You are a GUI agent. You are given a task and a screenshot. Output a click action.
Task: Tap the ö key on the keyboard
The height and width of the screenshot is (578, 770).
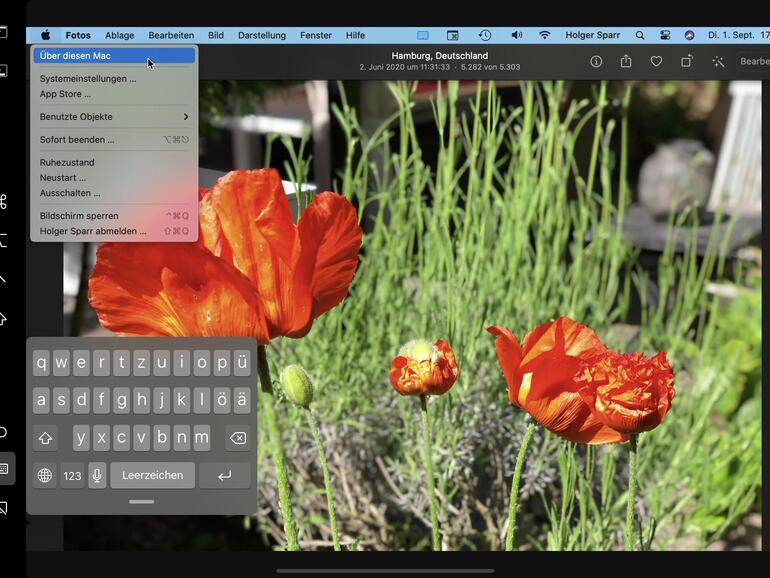coord(221,400)
